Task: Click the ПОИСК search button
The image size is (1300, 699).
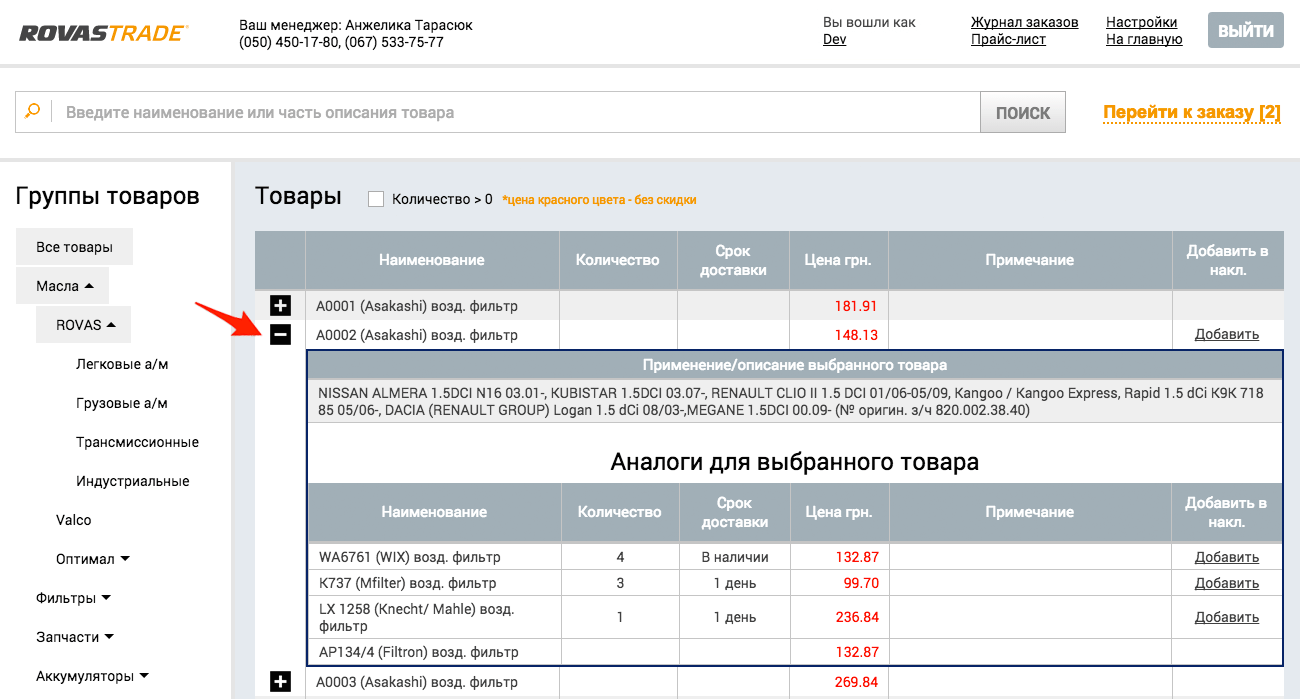Action: 1023,113
